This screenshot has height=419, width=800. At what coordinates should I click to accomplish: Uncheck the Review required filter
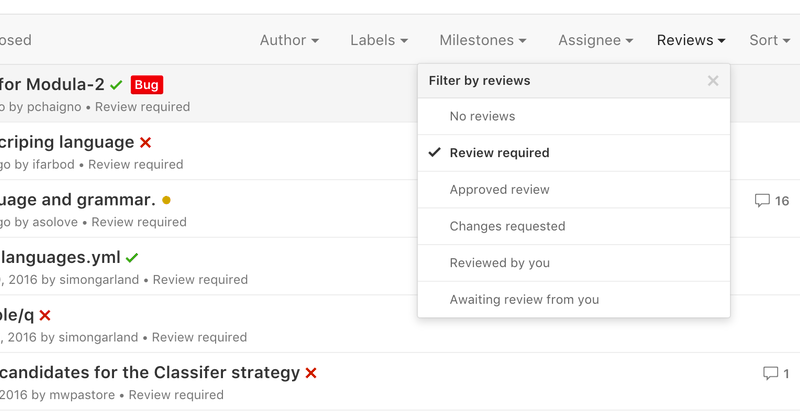click(x=573, y=153)
